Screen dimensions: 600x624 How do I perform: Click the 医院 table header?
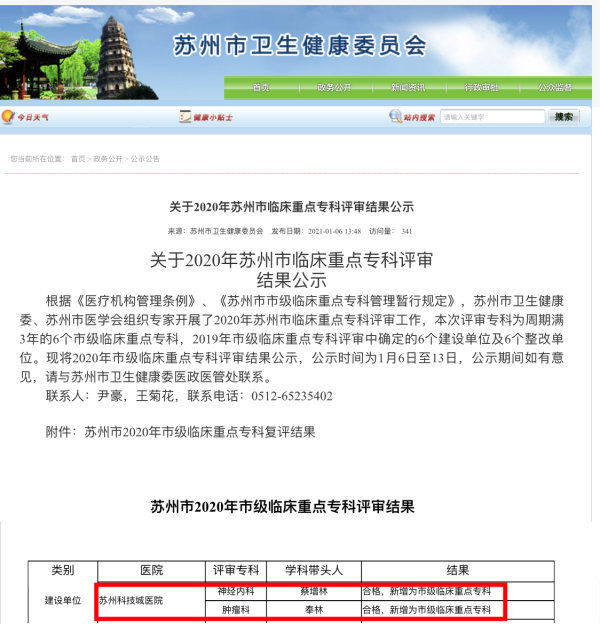151,571
